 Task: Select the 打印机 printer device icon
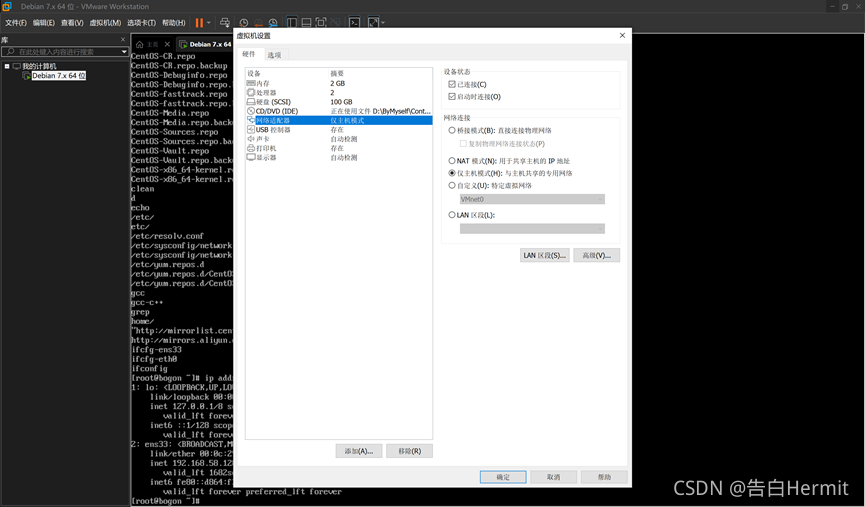click(x=251, y=148)
